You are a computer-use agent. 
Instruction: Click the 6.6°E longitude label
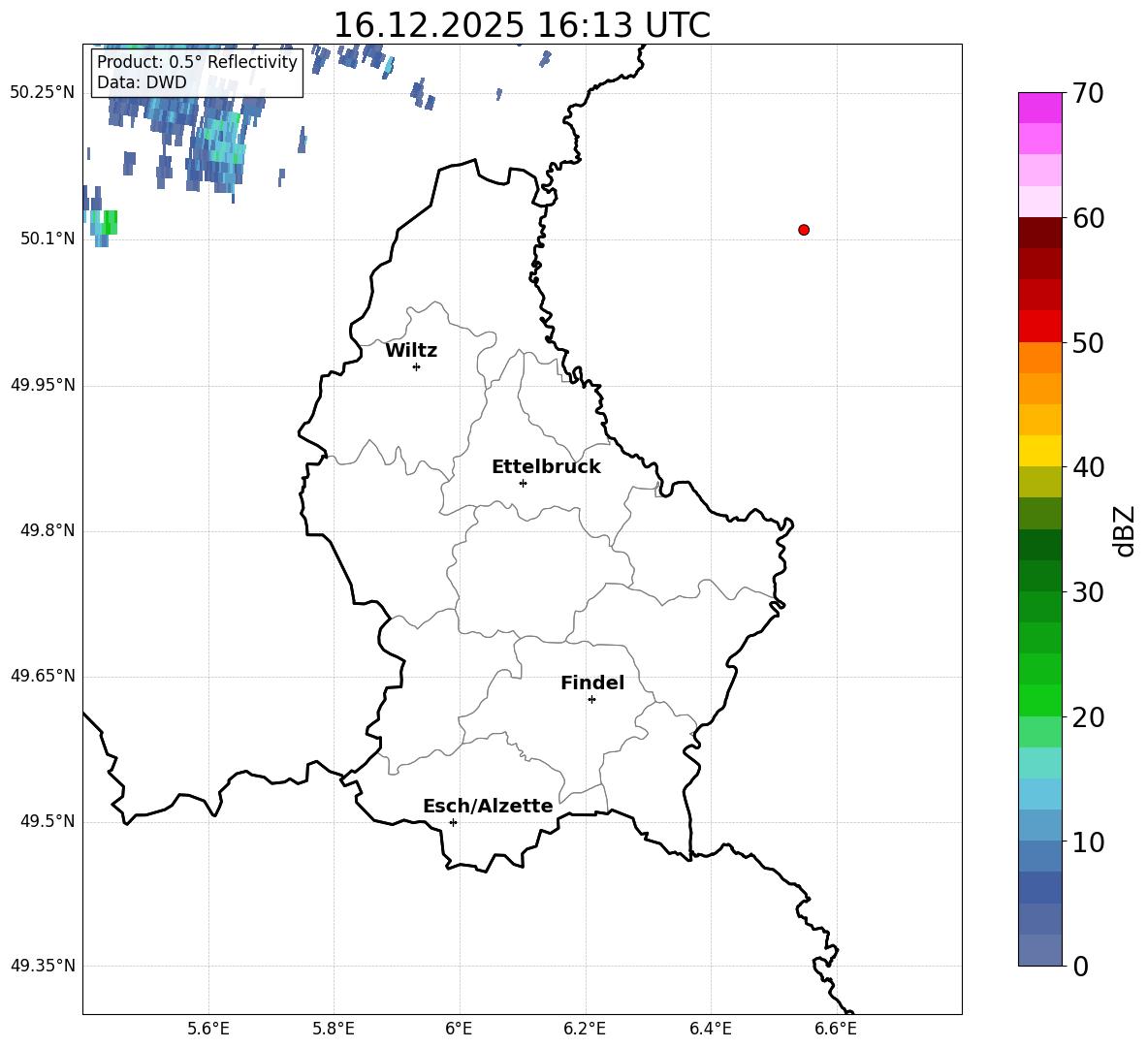tap(836, 1029)
